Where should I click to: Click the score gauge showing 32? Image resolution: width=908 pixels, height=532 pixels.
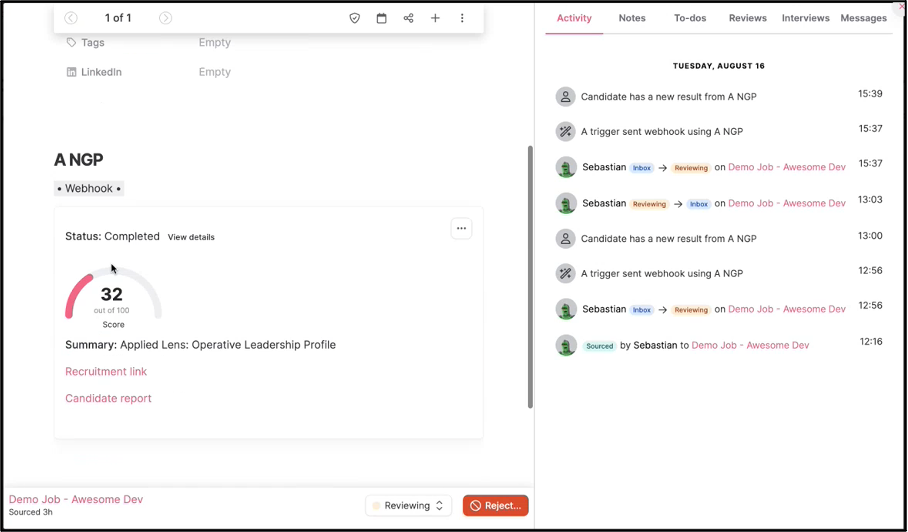pyautogui.click(x=112, y=296)
